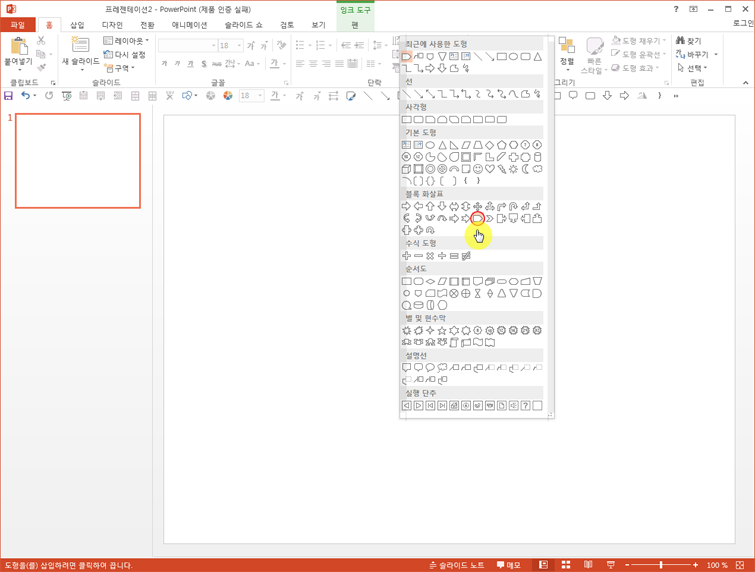Screen dimensions: 755x572
Task: Choose the Heart shape in Basic Shapes
Action: [x=489, y=169]
